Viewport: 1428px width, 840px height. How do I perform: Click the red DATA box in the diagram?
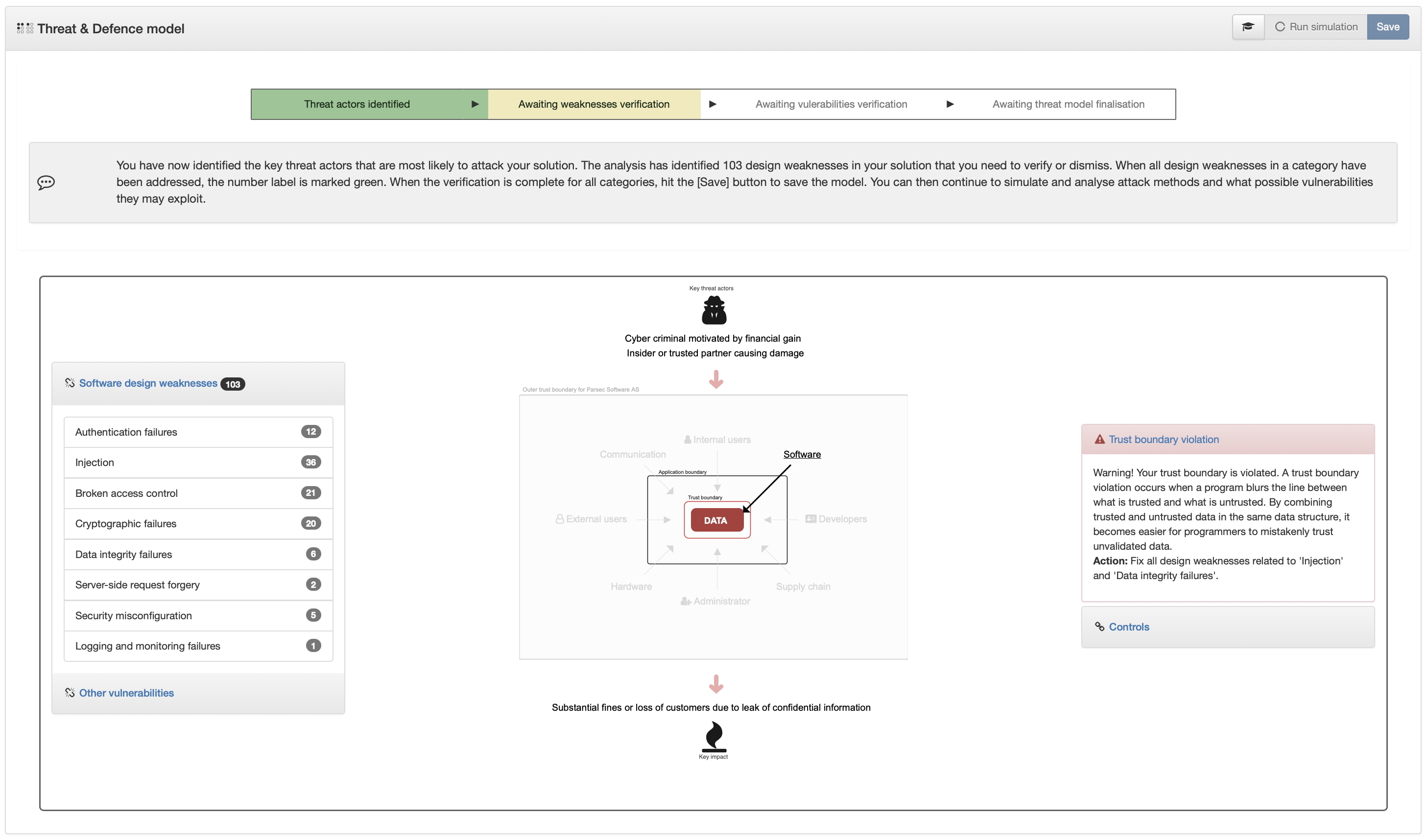tap(716, 520)
